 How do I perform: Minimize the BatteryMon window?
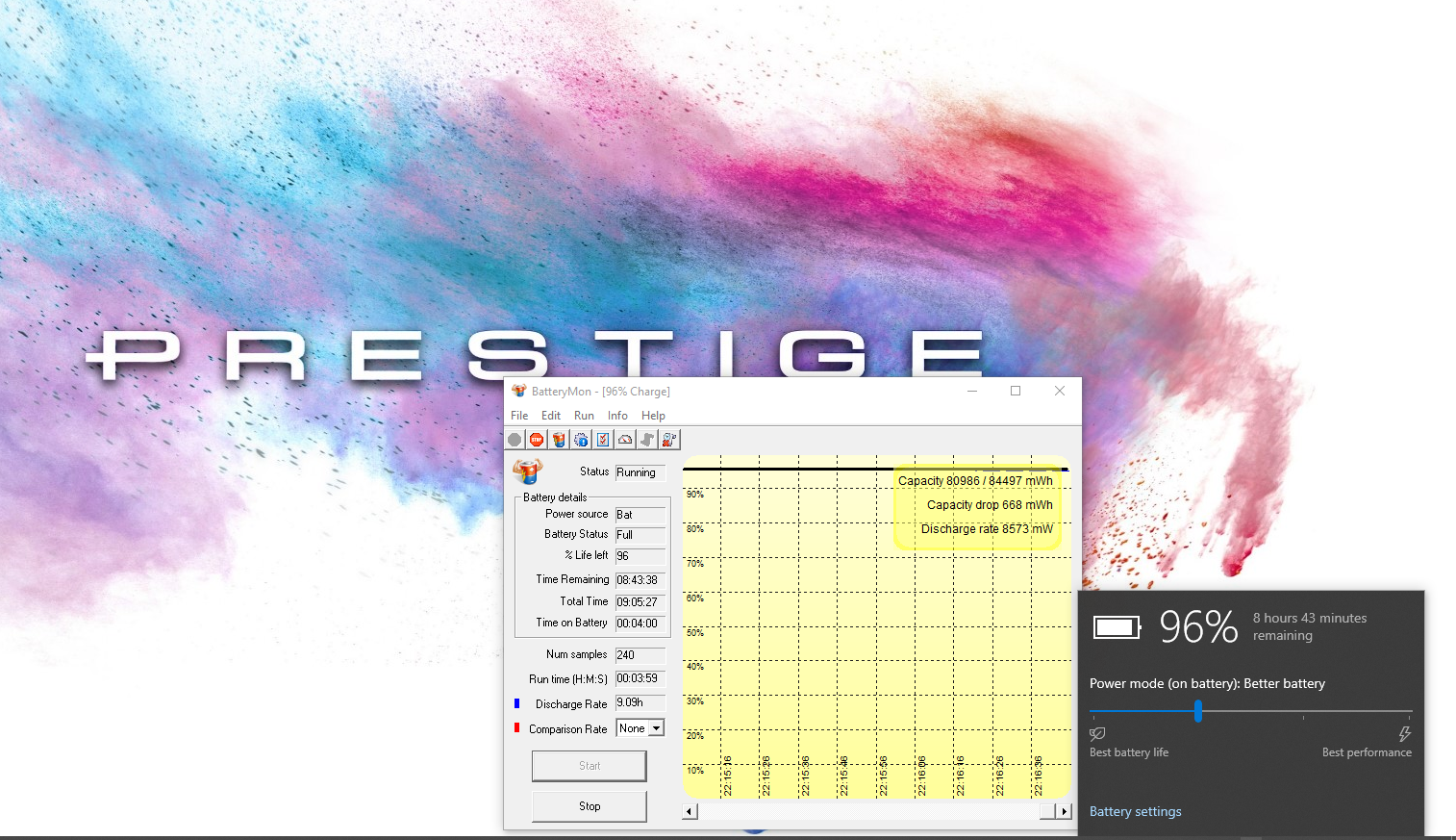[x=972, y=391]
